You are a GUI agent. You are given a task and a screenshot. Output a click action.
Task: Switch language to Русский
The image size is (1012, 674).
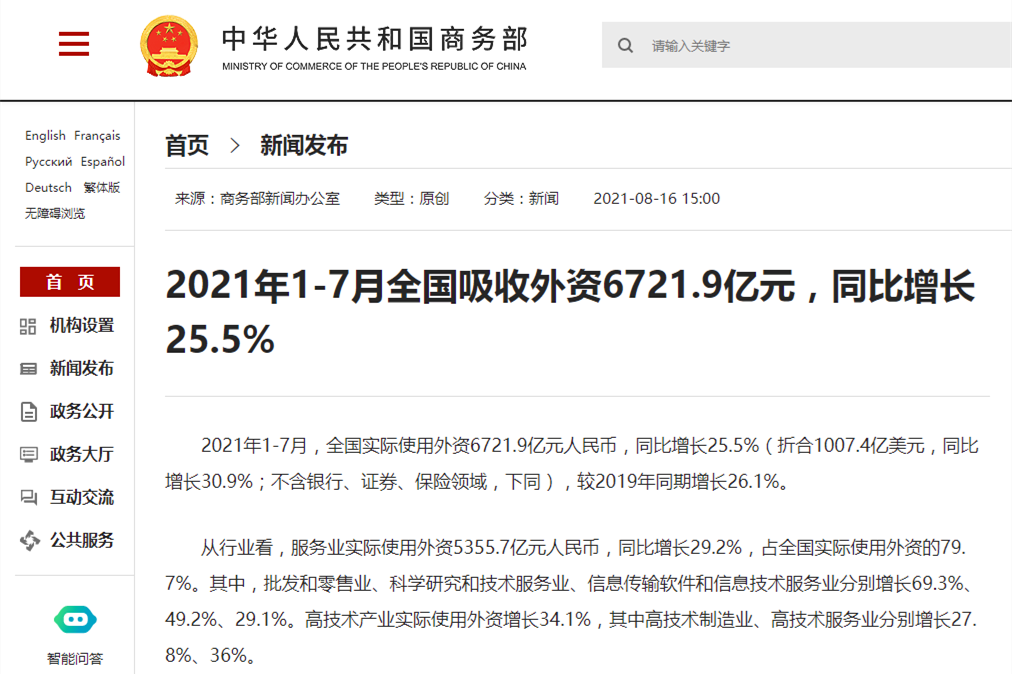(48, 162)
